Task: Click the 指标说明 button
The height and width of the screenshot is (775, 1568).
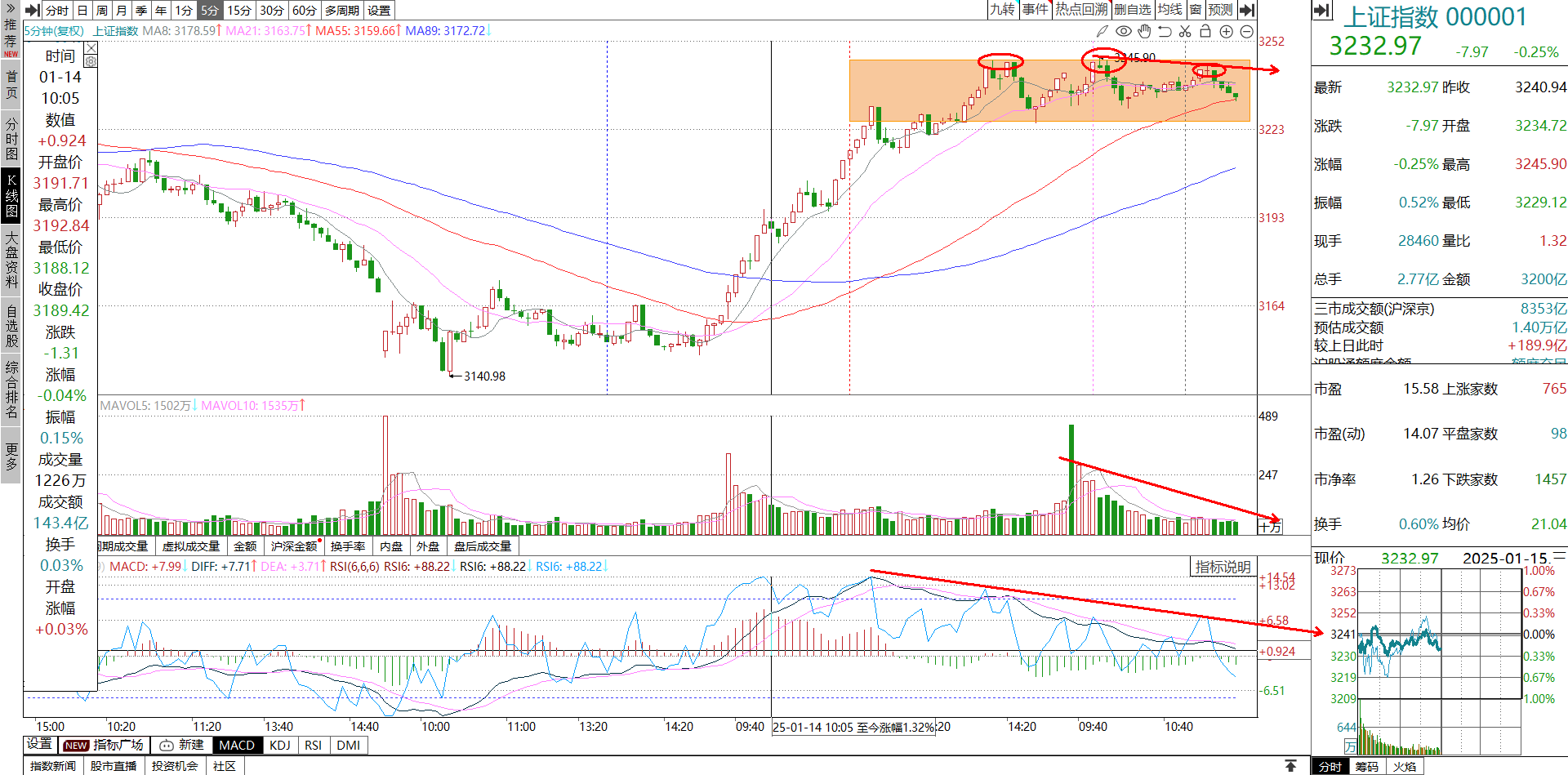Action: 1223,567
